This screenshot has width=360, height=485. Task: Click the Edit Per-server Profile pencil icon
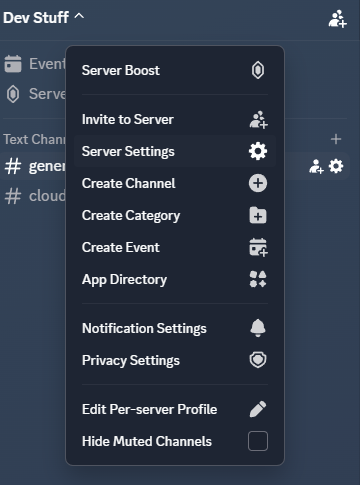tap(258, 409)
